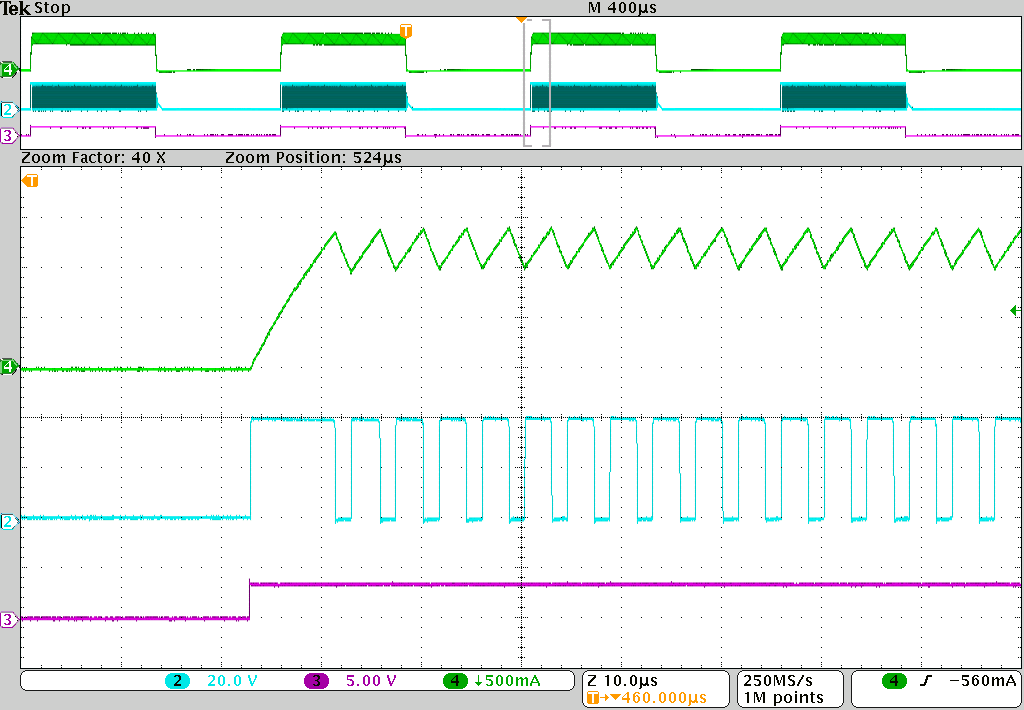1024x710 pixels.
Task: Click channel 4 marker in the overview strip
Action: coord(9,69)
